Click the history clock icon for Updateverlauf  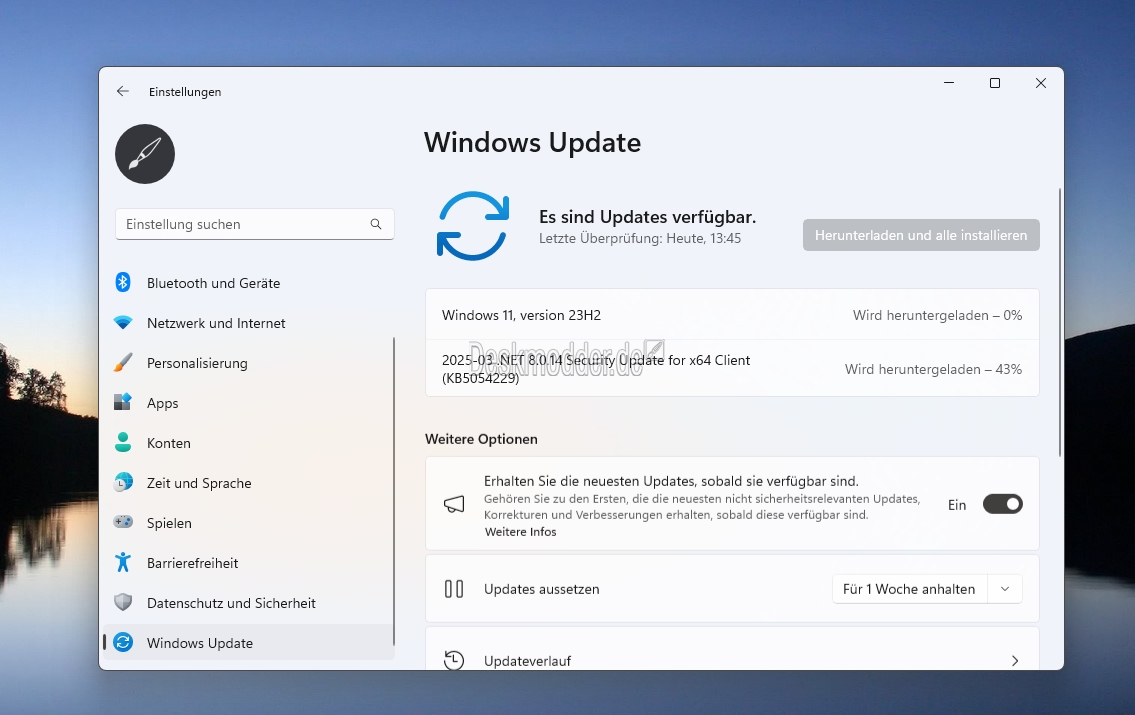tap(454, 660)
